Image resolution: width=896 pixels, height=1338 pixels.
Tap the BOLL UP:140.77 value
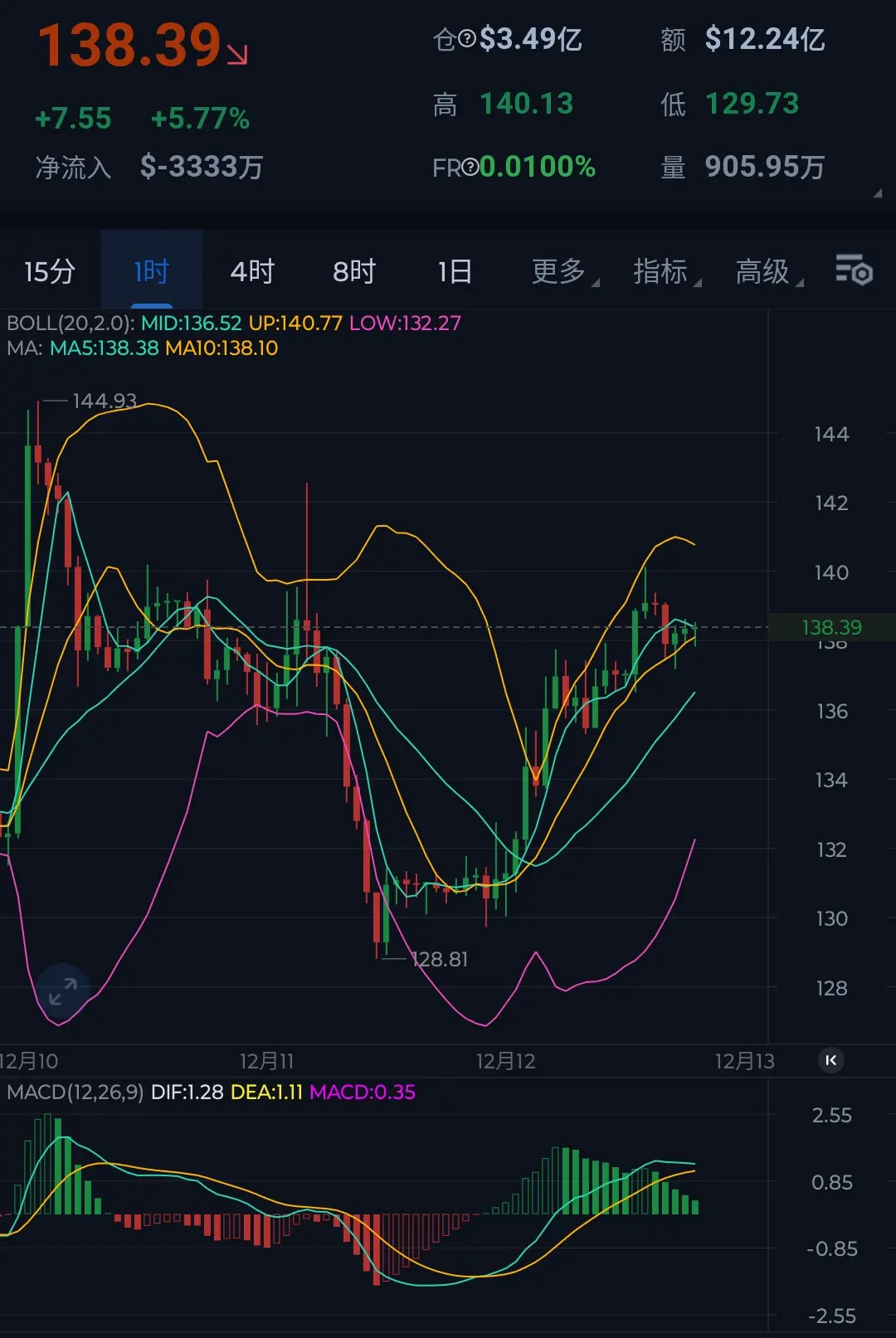click(x=295, y=323)
